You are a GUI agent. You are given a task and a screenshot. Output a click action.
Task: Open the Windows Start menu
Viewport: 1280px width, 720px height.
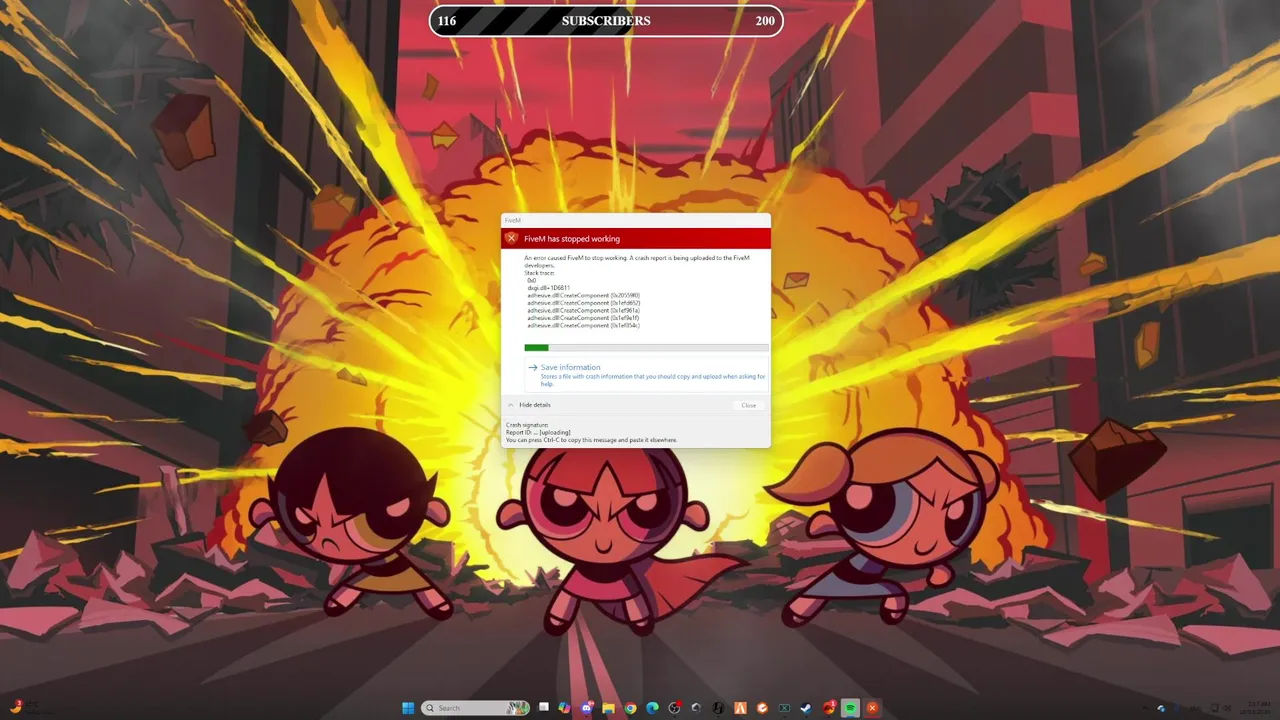pyautogui.click(x=408, y=708)
